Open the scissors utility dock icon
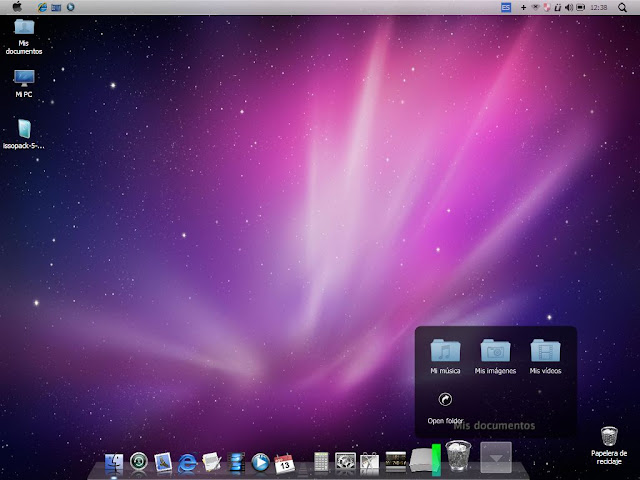Viewport: 640px width, 480px height. pyautogui.click(x=370, y=463)
